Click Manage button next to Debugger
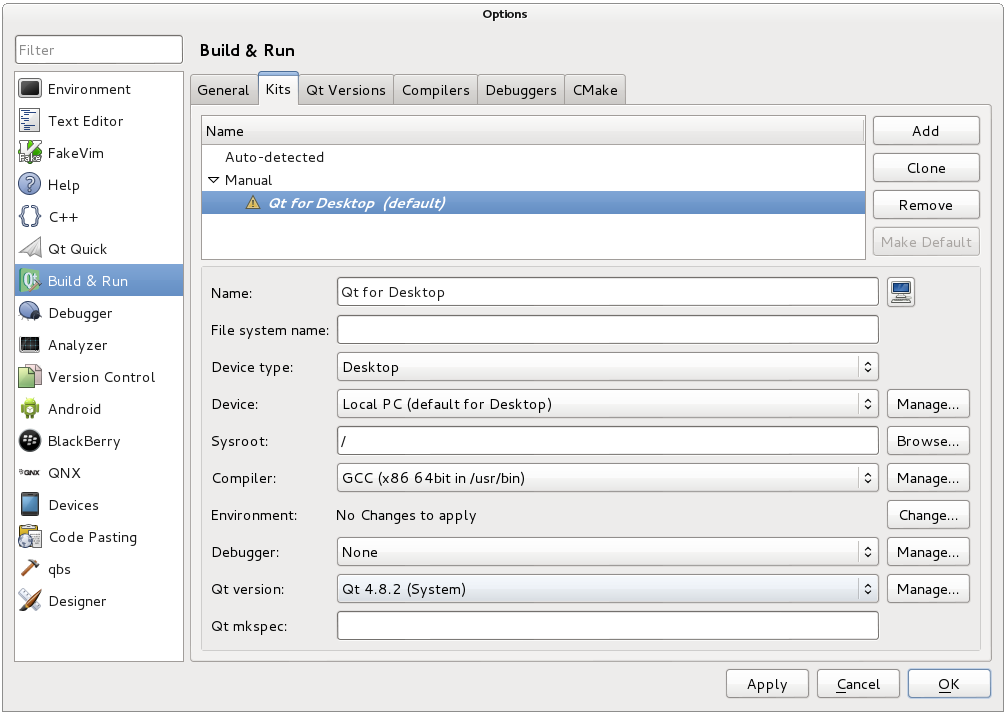Viewport: 1008px width, 716px height. [928, 552]
